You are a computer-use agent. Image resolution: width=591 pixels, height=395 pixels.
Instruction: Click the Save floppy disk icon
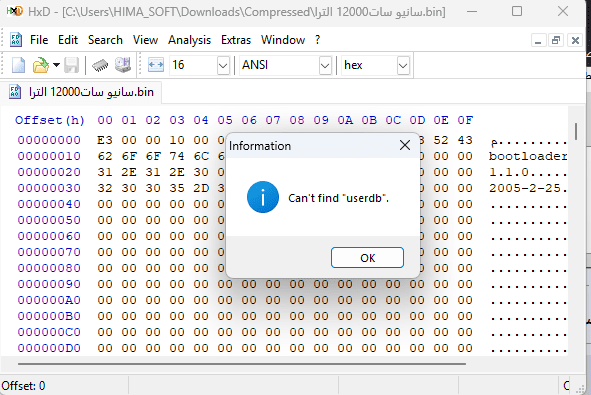[71, 65]
